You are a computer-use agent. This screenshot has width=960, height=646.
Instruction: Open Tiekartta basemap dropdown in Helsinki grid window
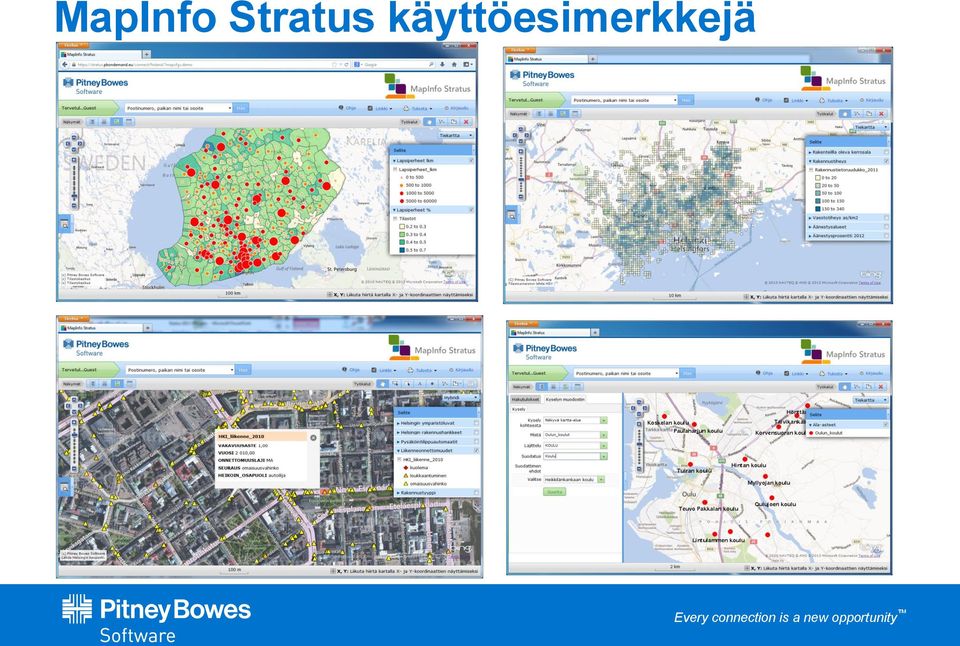871,127
